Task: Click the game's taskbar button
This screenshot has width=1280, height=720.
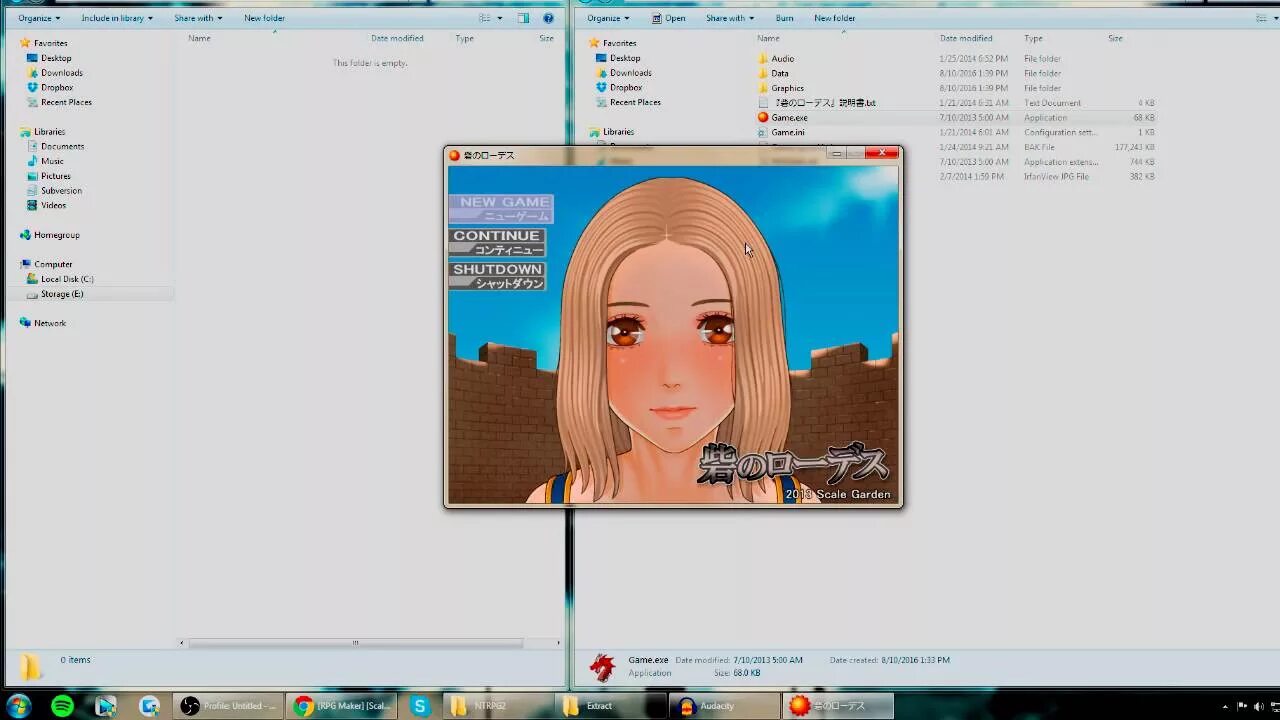Action: pyautogui.click(x=838, y=706)
